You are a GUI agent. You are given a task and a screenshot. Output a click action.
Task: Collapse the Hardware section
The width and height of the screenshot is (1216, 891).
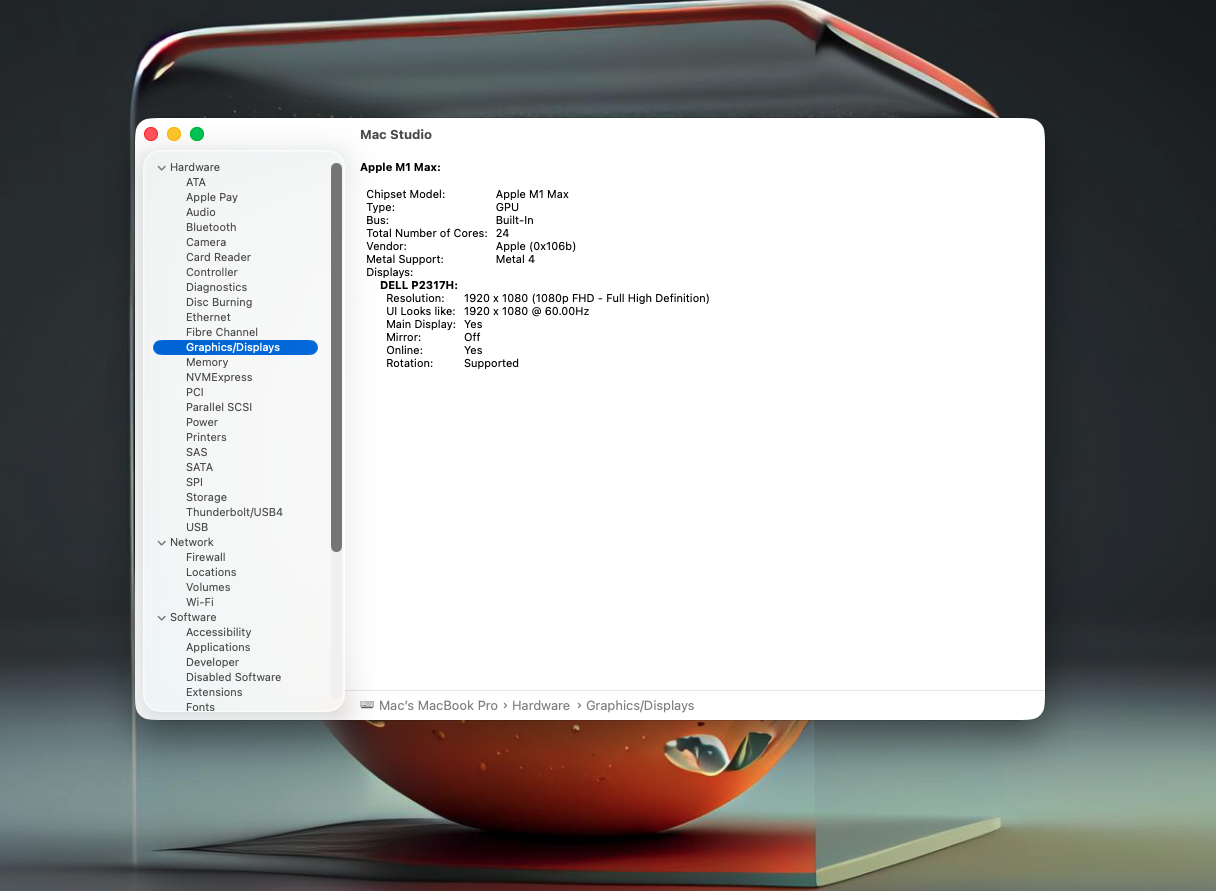(162, 167)
